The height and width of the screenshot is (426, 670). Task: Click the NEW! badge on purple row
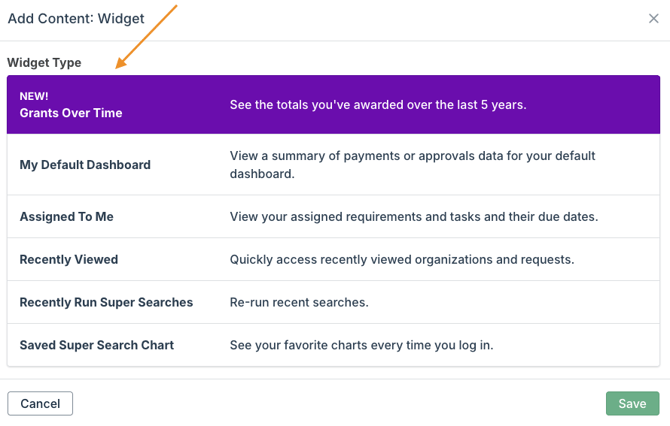click(34, 96)
